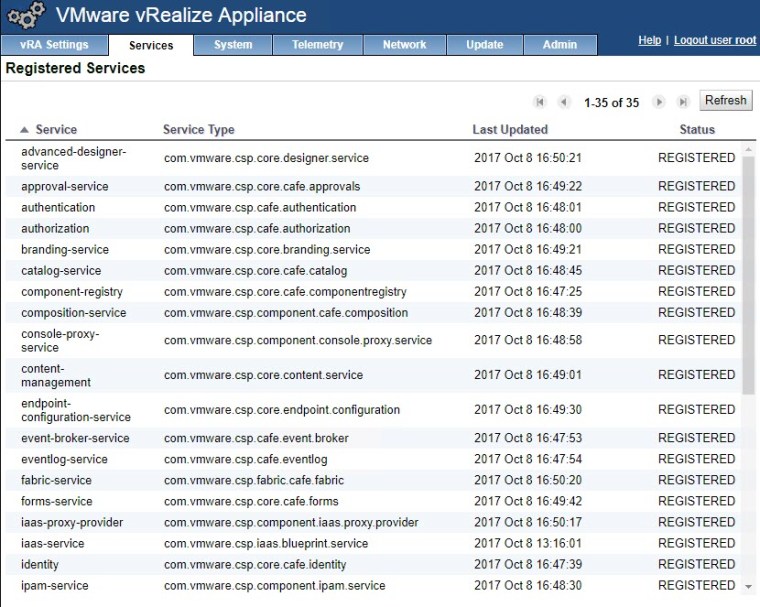Go to previous page of services

coord(564,102)
